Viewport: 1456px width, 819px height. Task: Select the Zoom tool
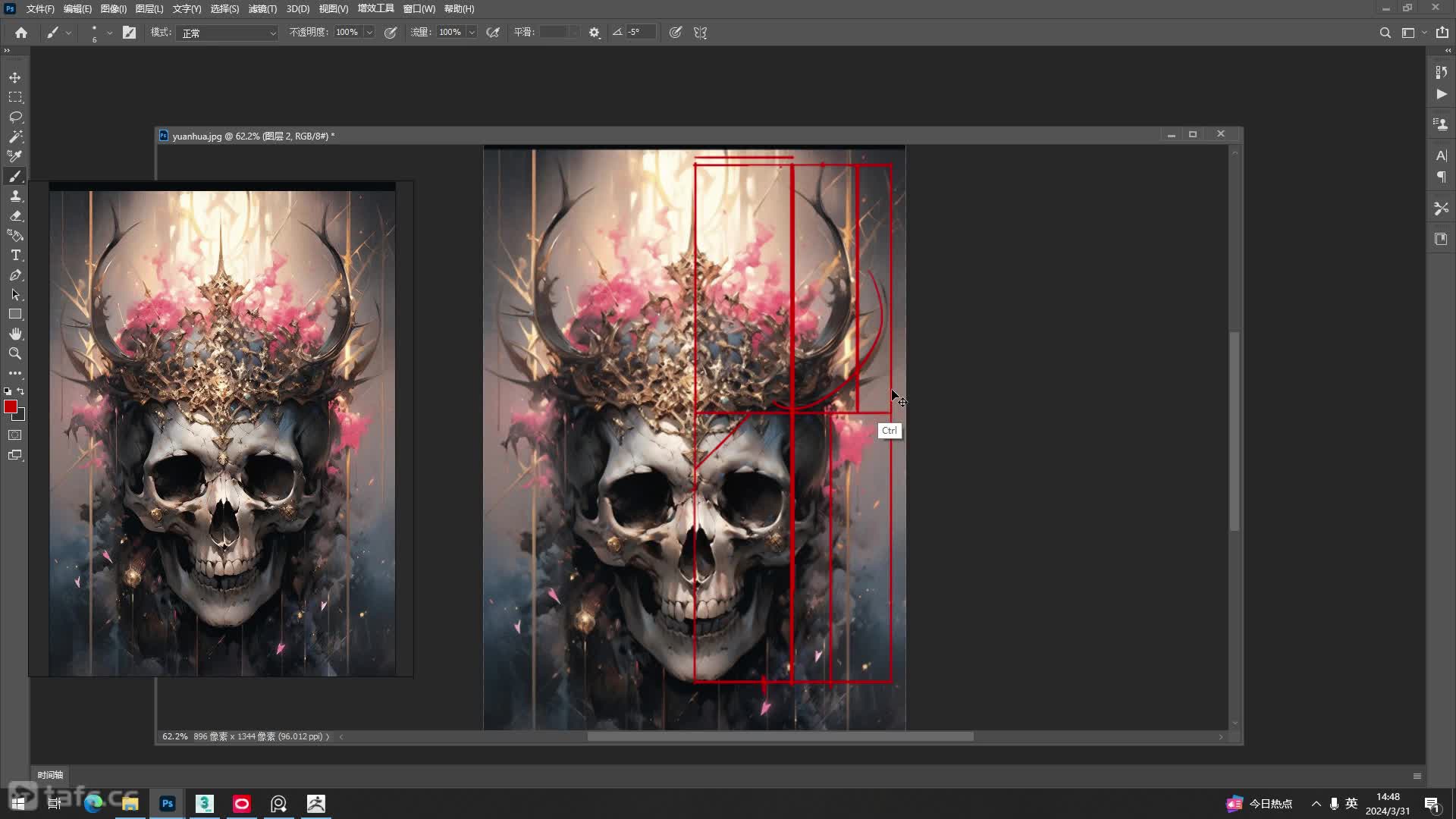[x=15, y=353]
